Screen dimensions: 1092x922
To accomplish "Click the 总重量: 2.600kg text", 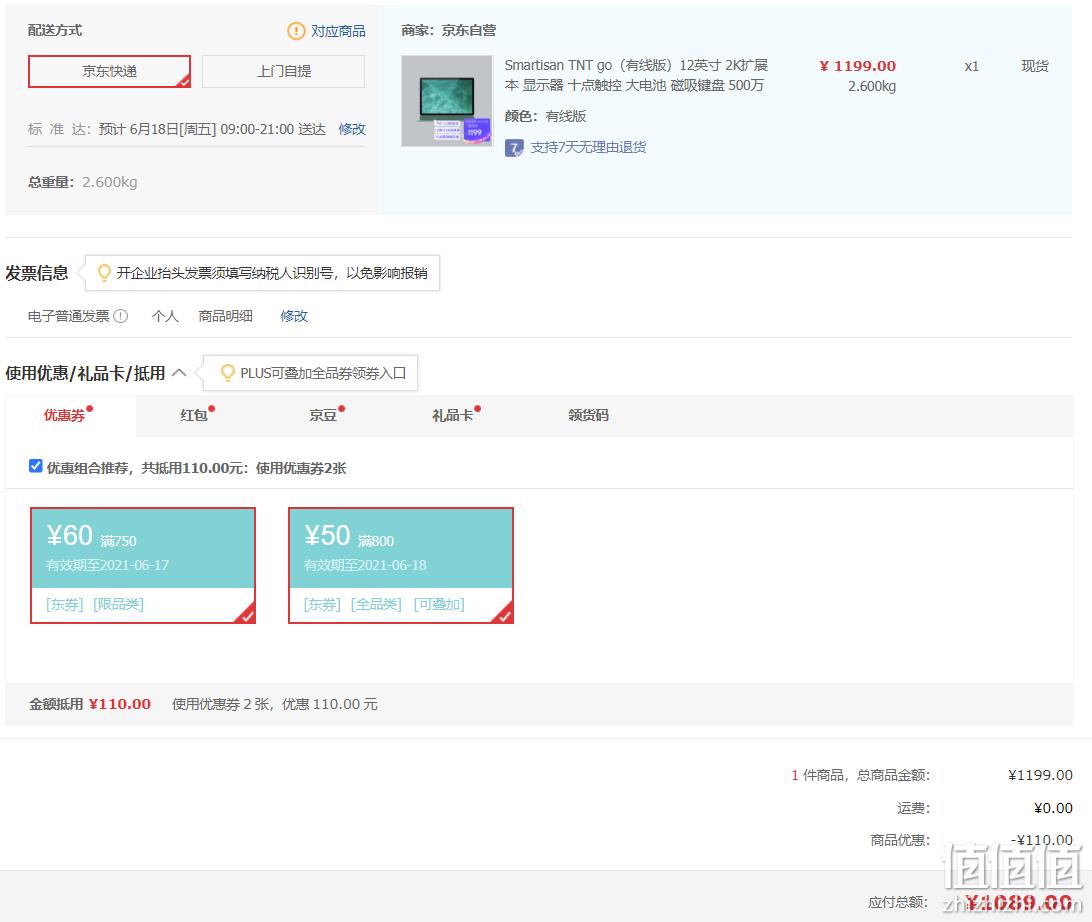I will point(83,182).
